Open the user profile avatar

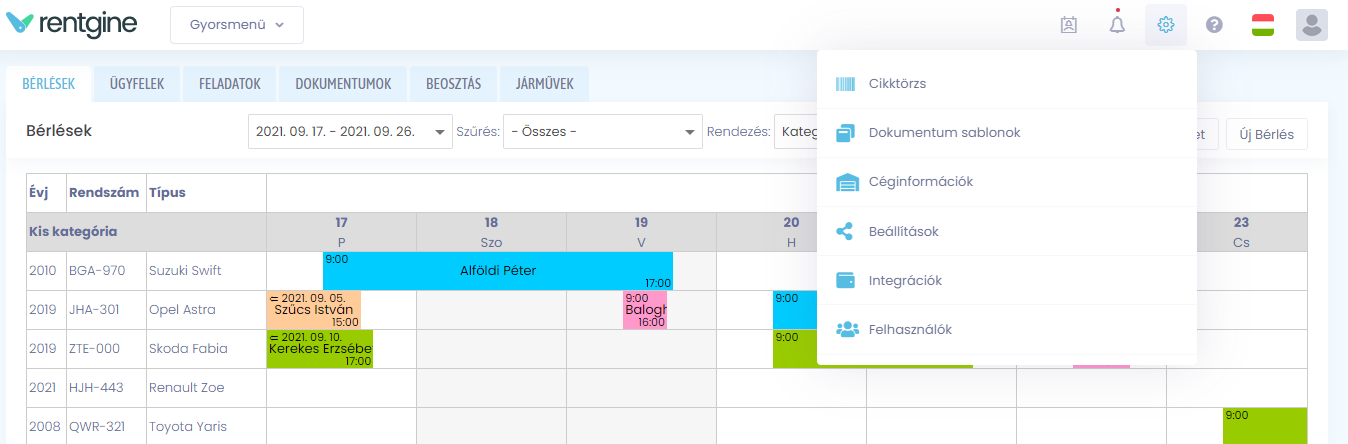(1311, 25)
